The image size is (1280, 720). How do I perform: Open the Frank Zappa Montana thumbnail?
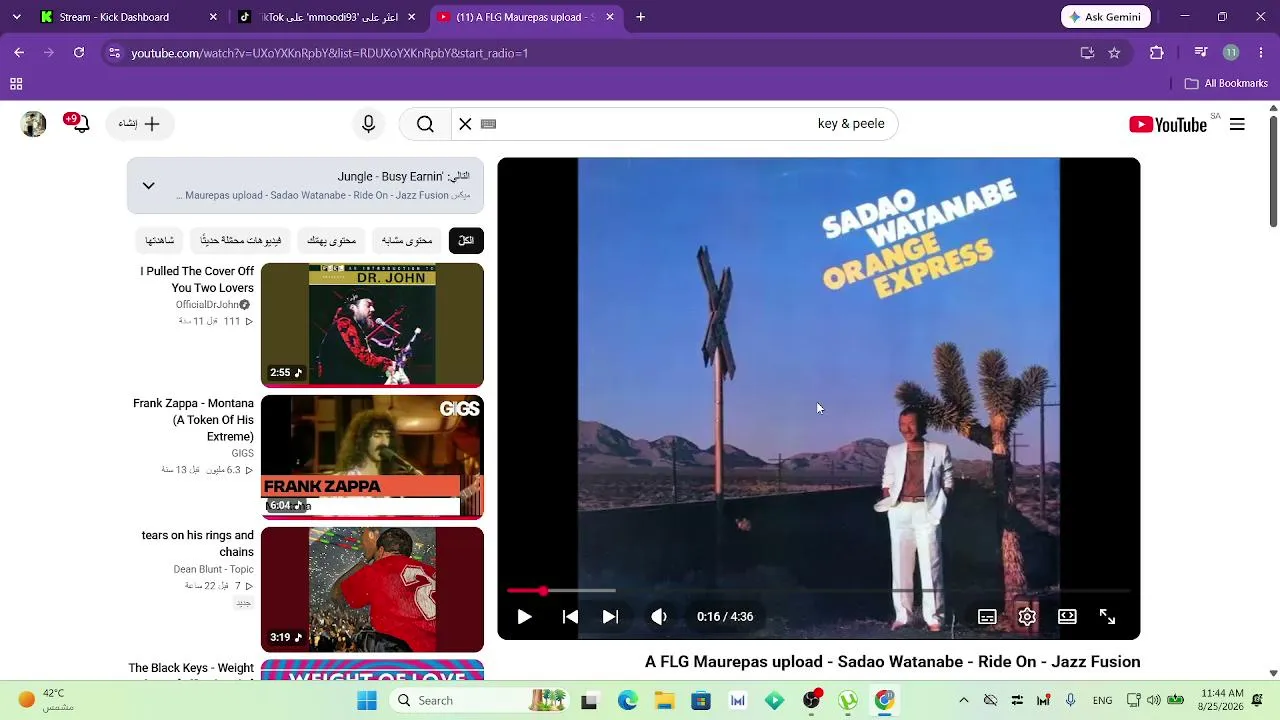372,457
